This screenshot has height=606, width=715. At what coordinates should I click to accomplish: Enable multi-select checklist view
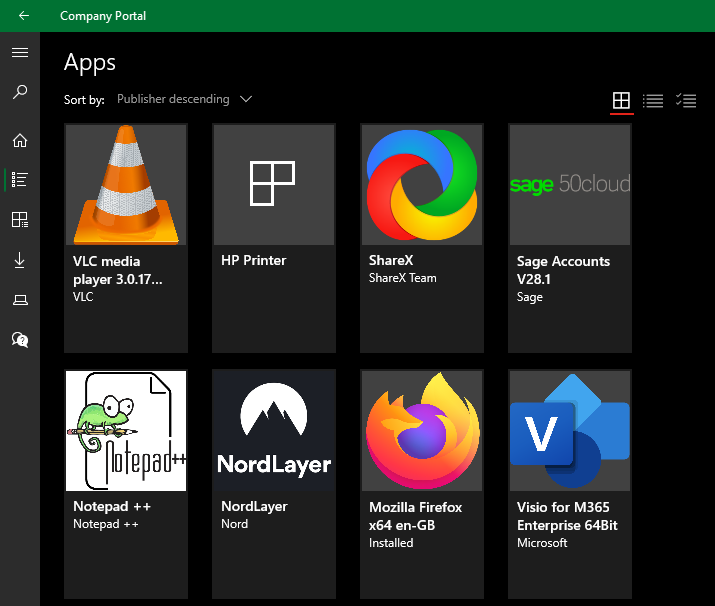[x=686, y=100]
